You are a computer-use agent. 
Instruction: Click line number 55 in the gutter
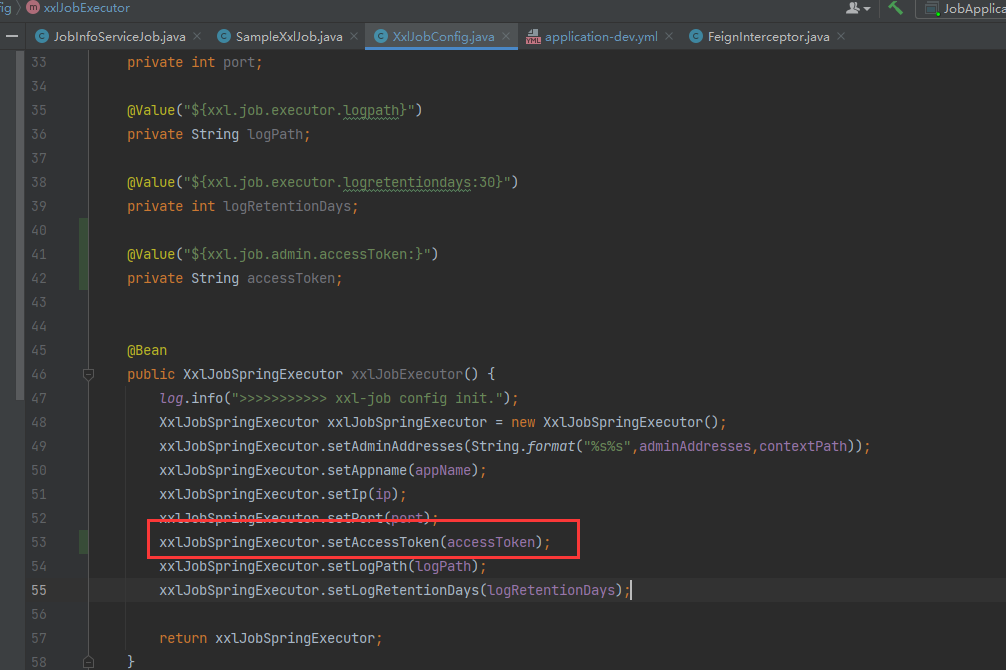39,590
